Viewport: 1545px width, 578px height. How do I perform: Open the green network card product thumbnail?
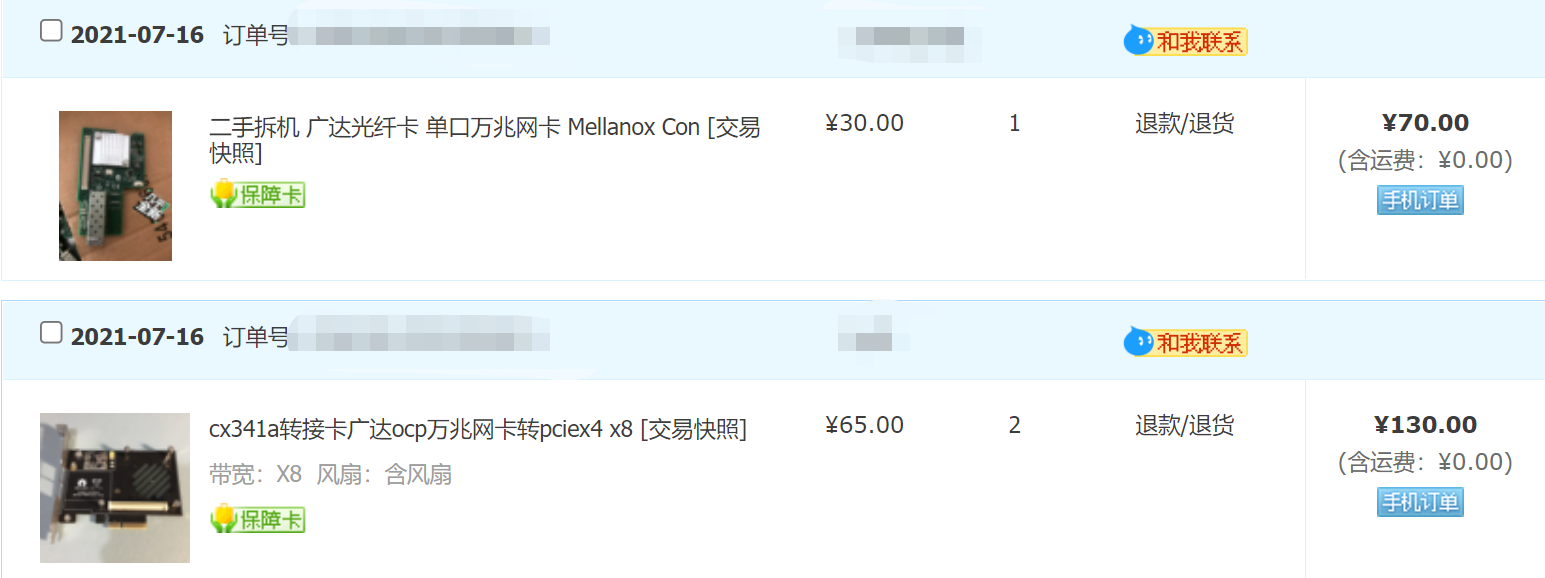pyautogui.click(x=115, y=186)
